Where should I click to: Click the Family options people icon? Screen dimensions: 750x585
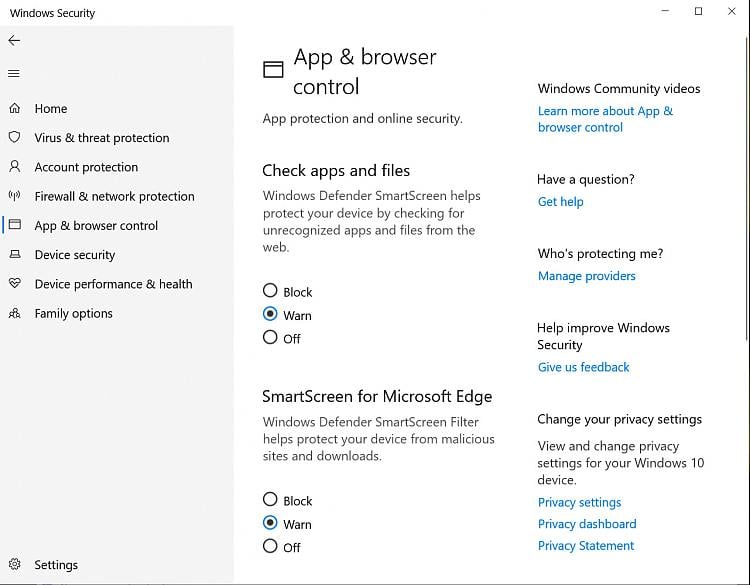[15, 313]
